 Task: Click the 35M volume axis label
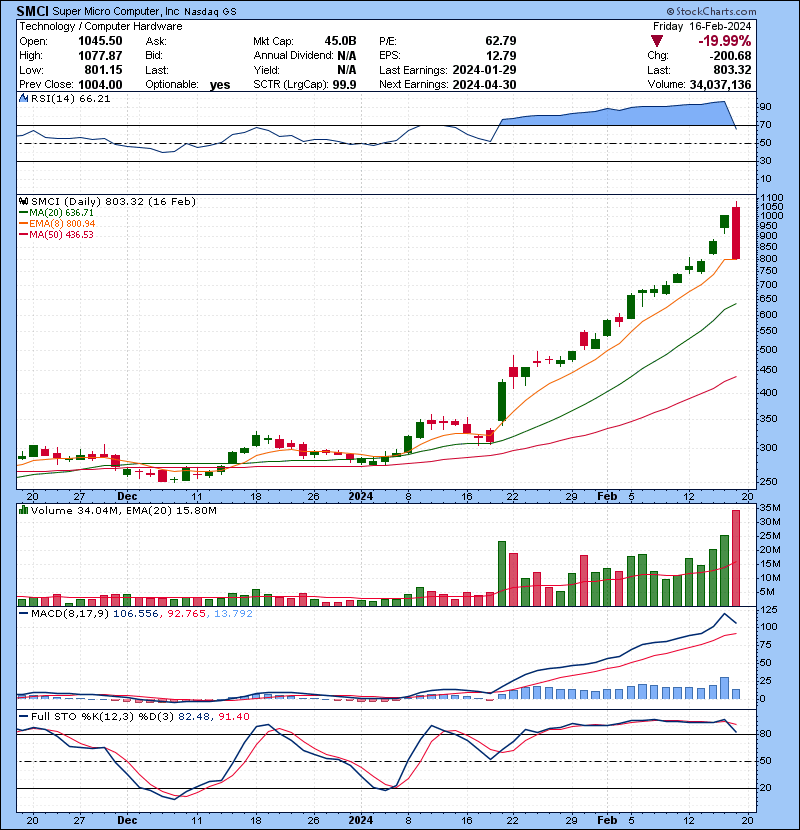(770, 508)
